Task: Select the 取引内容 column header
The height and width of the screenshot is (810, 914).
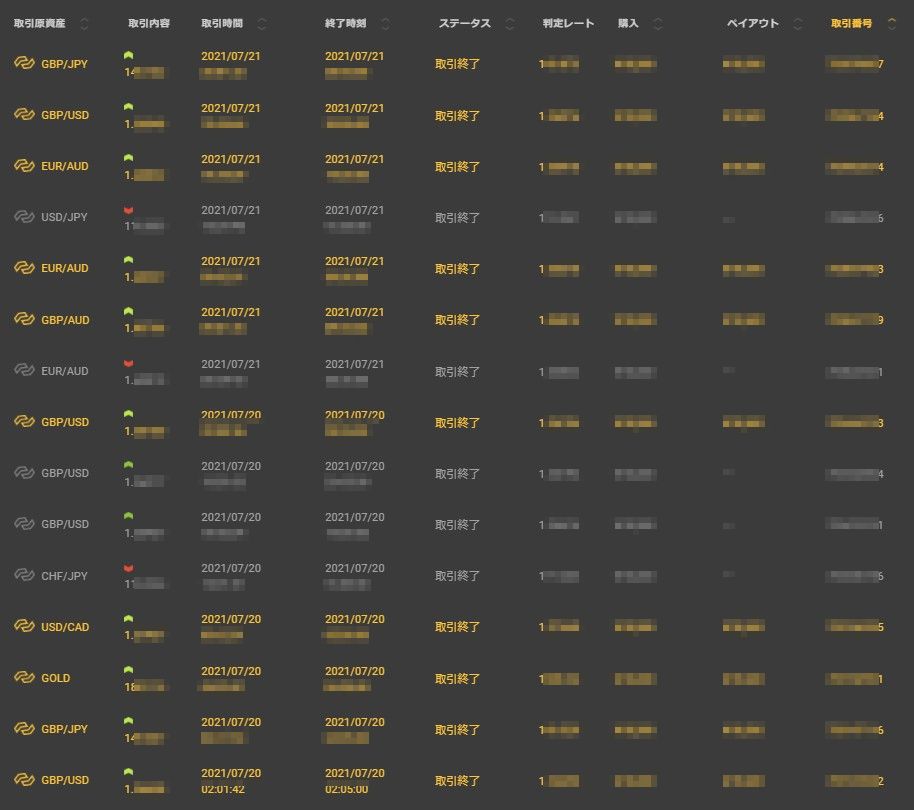Action: click(x=149, y=23)
